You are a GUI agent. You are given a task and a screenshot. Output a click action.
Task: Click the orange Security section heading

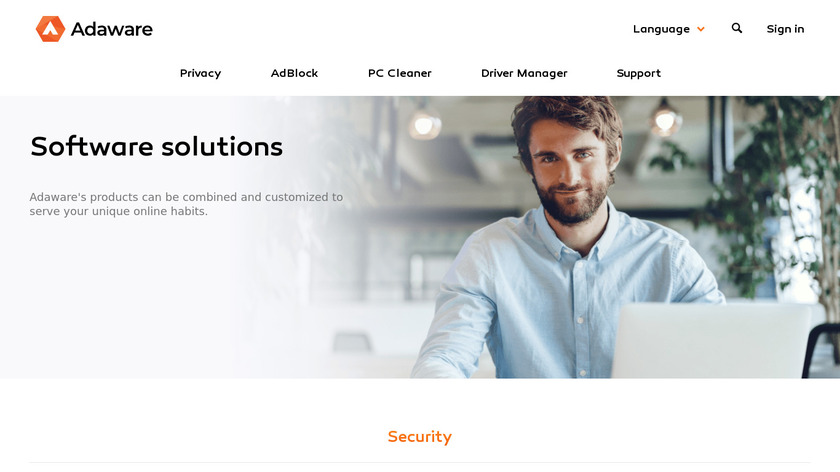419,437
